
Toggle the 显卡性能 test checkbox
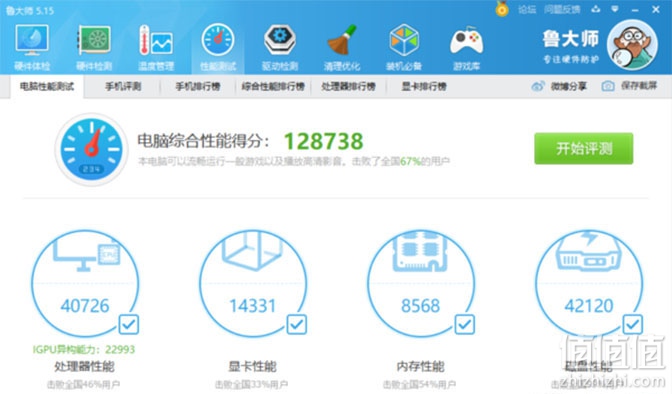coord(297,325)
